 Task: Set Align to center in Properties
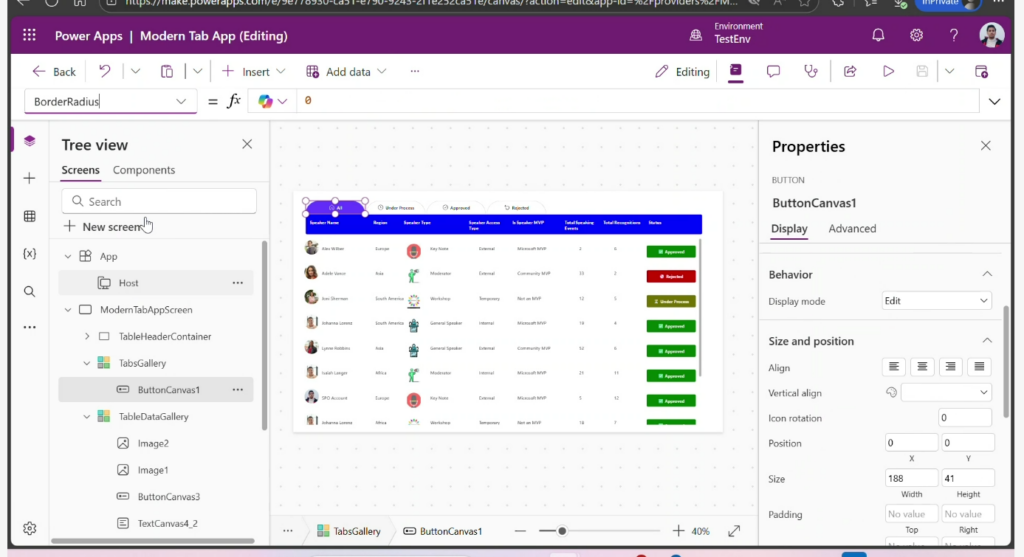click(923, 368)
